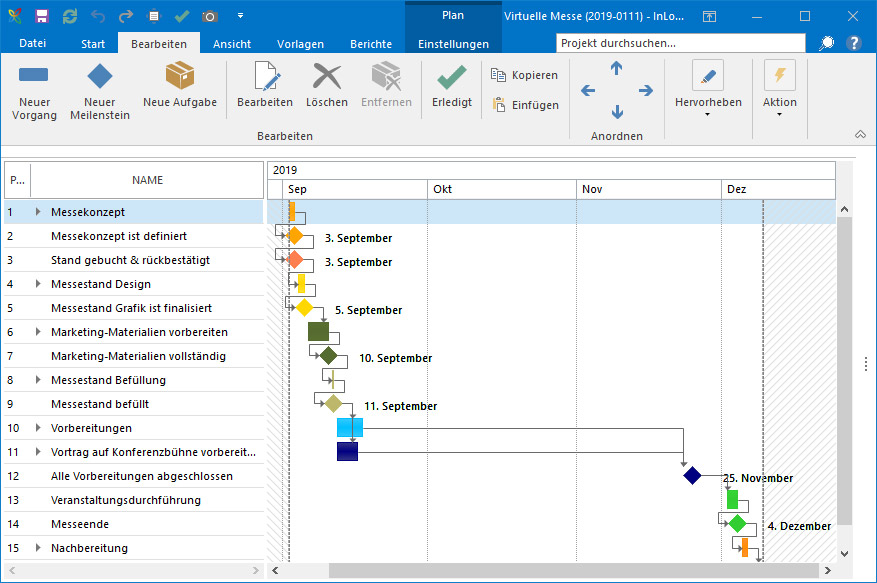Viewport: 877px width, 583px height.
Task: Click the Projekt durchsuchen search field
Action: point(681,43)
